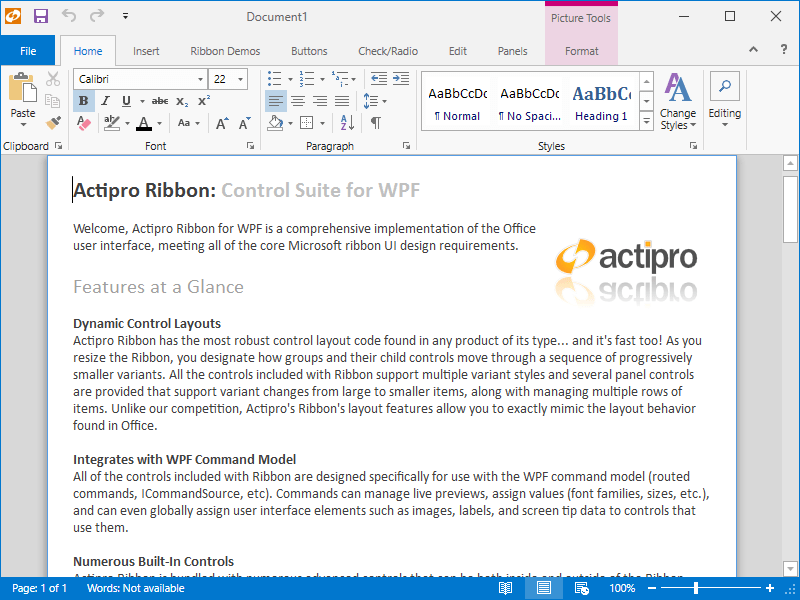This screenshot has width=800, height=600.
Task: Open the font size 22 dropdown
Action: [240, 79]
